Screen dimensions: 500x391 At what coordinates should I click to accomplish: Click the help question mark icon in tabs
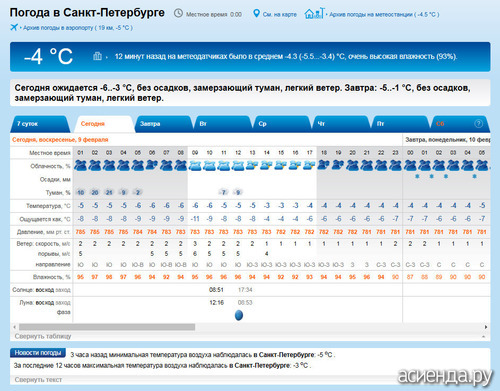click(x=478, y=124)
